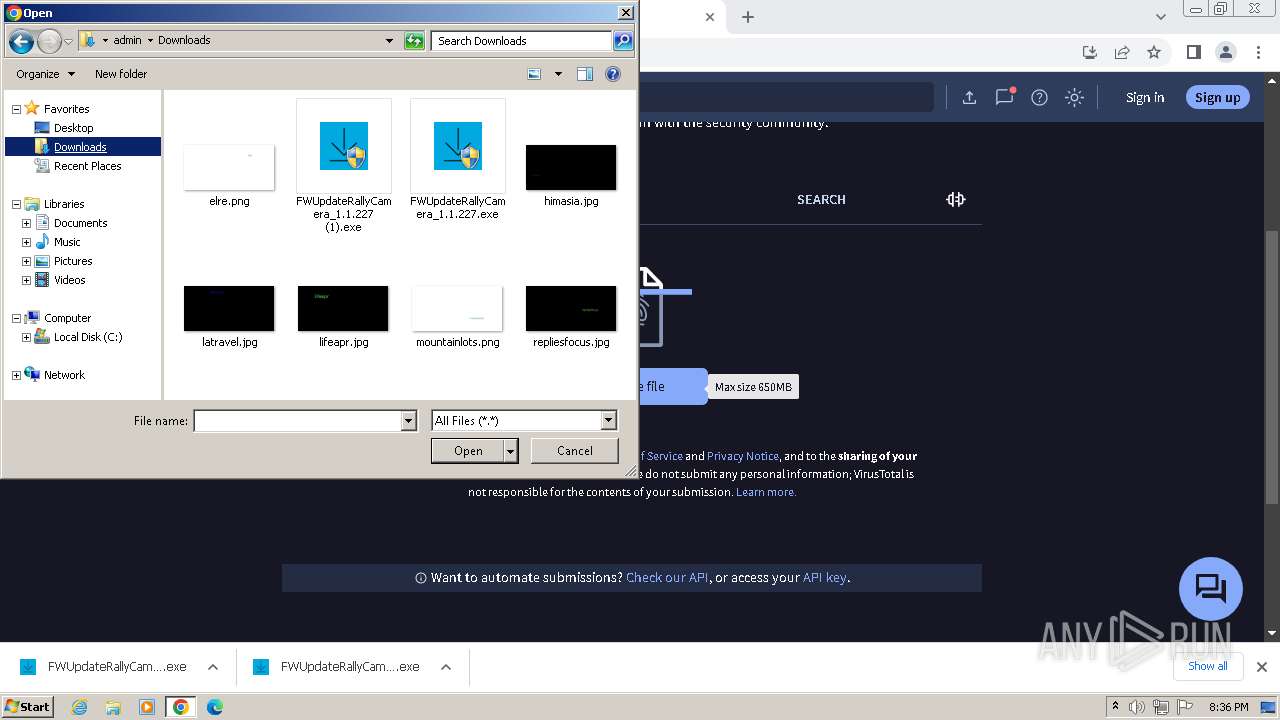
Task: Open the VirusTotal help question icon
Action: 1039,97
